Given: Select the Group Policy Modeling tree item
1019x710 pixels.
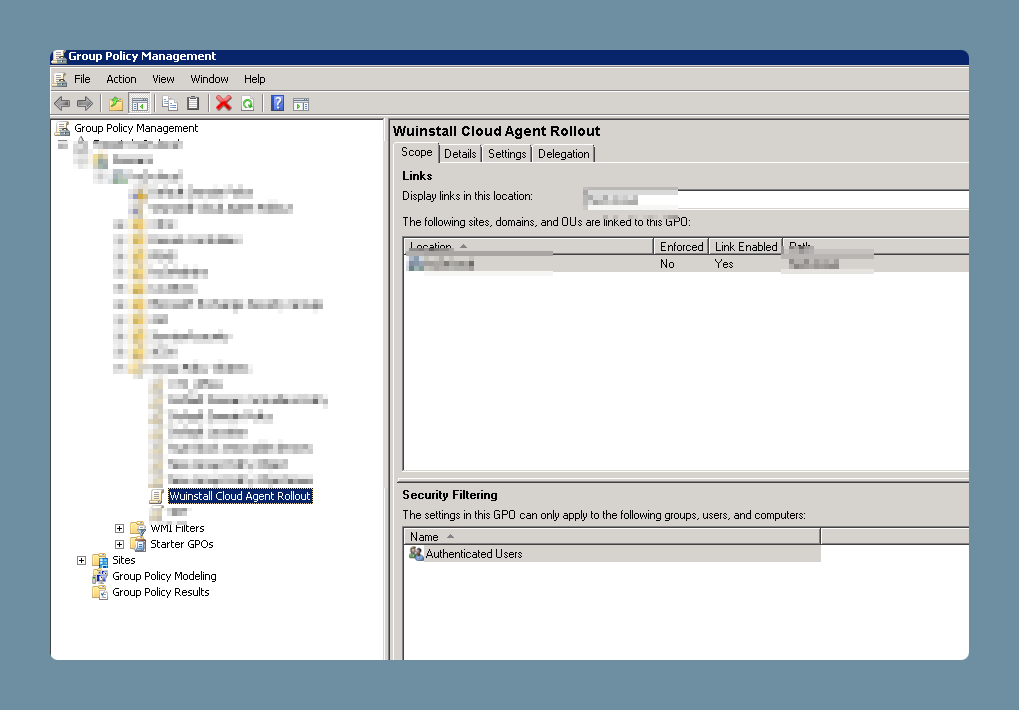Looking at the screenshot, I should 164,576.
